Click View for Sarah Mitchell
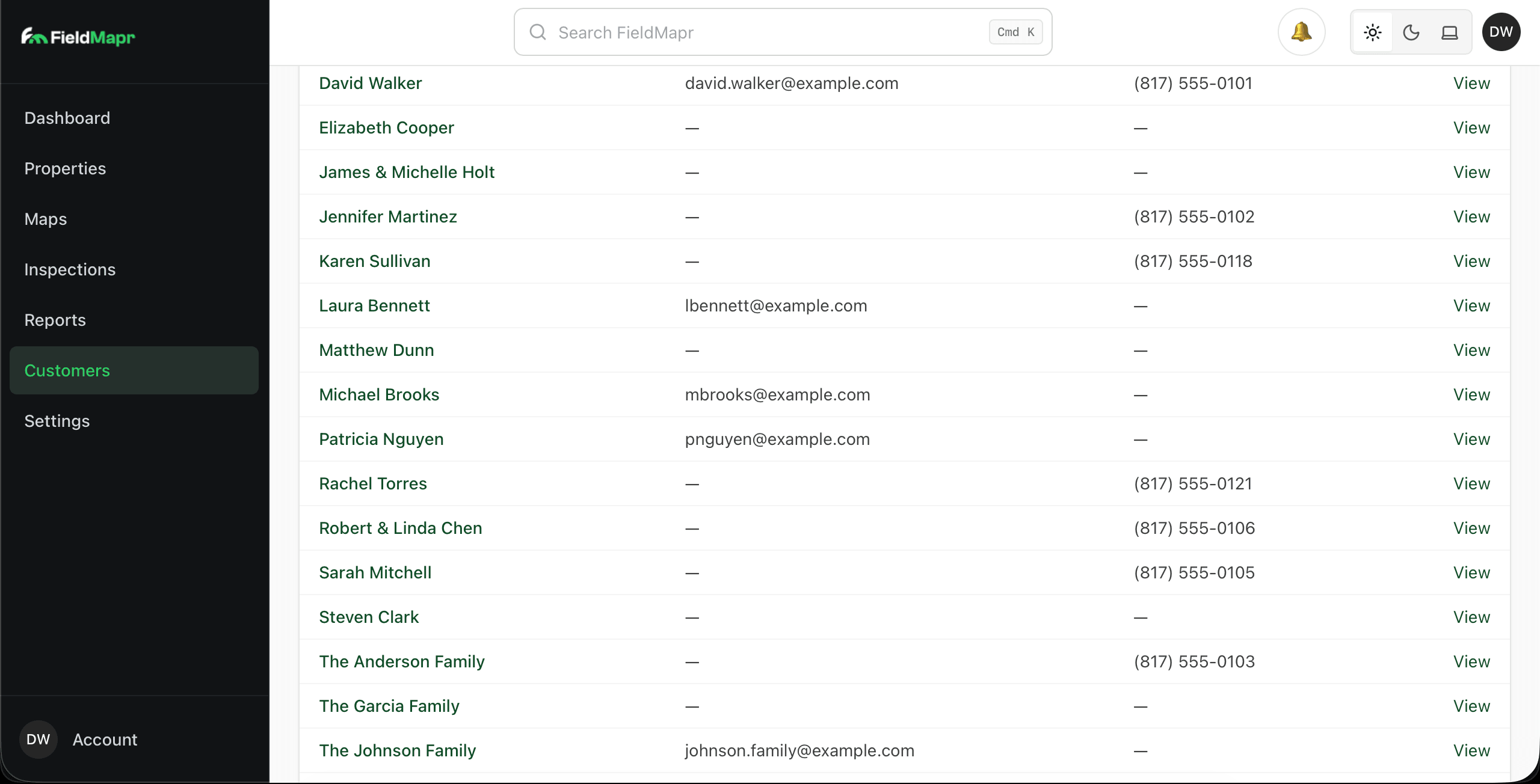This screenshot has height=784, width=1540. pos(1471,572)
